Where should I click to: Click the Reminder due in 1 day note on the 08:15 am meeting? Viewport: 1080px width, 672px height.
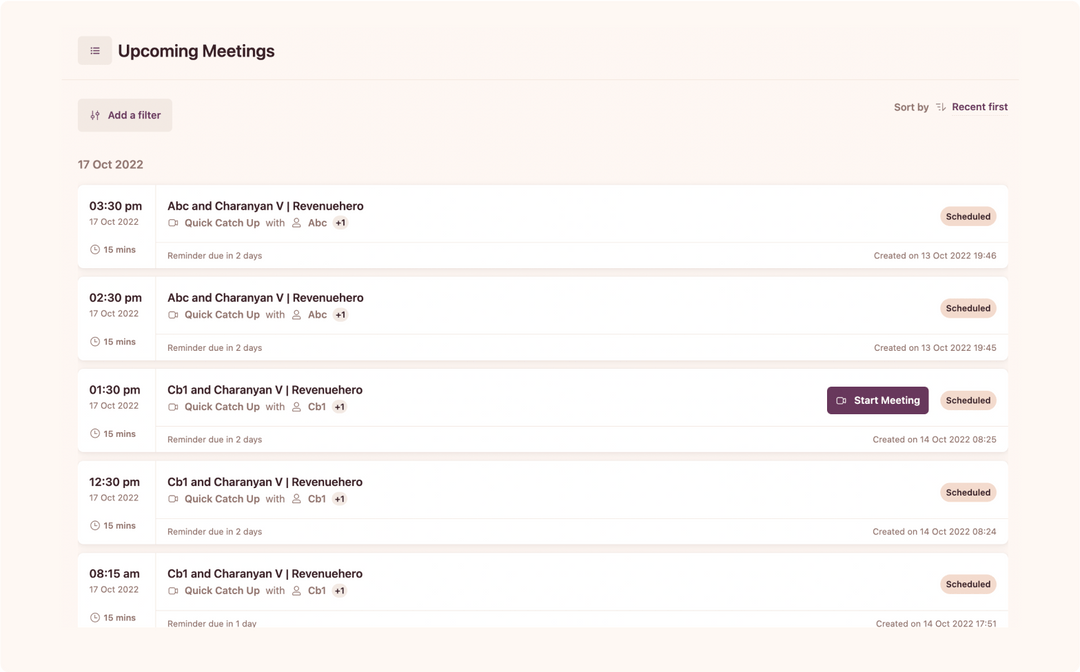point(213,623)
